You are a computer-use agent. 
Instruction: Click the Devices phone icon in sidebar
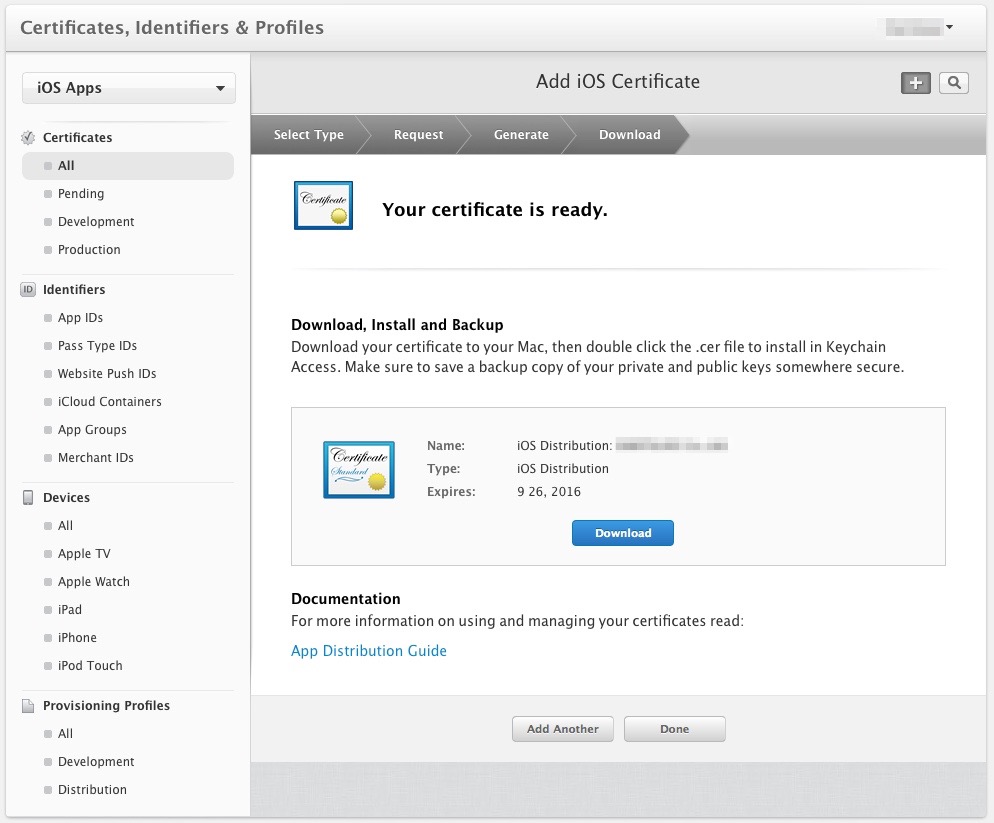(x=28, y=498)
